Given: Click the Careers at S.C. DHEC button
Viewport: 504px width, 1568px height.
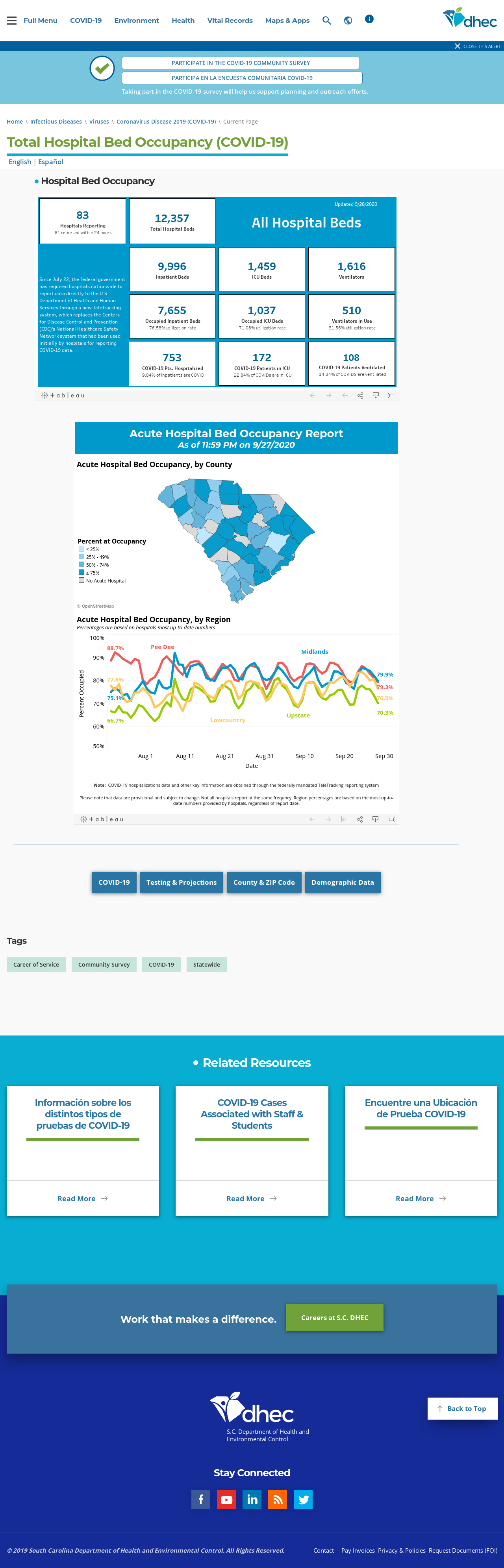Looking at the screenshot, I should point(335,1317).
